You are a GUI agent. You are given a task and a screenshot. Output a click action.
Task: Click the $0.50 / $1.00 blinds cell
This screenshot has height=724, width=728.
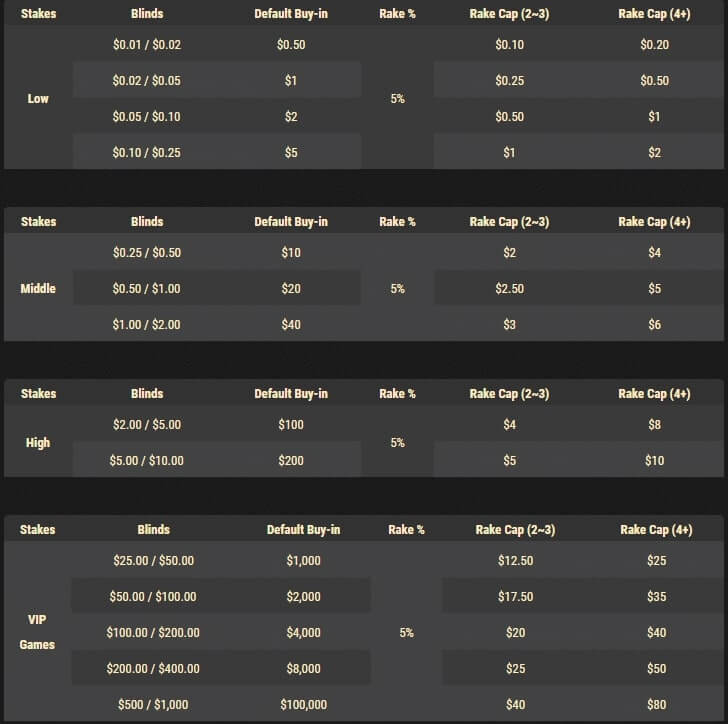pyautogui.click(x=147, y=289)
